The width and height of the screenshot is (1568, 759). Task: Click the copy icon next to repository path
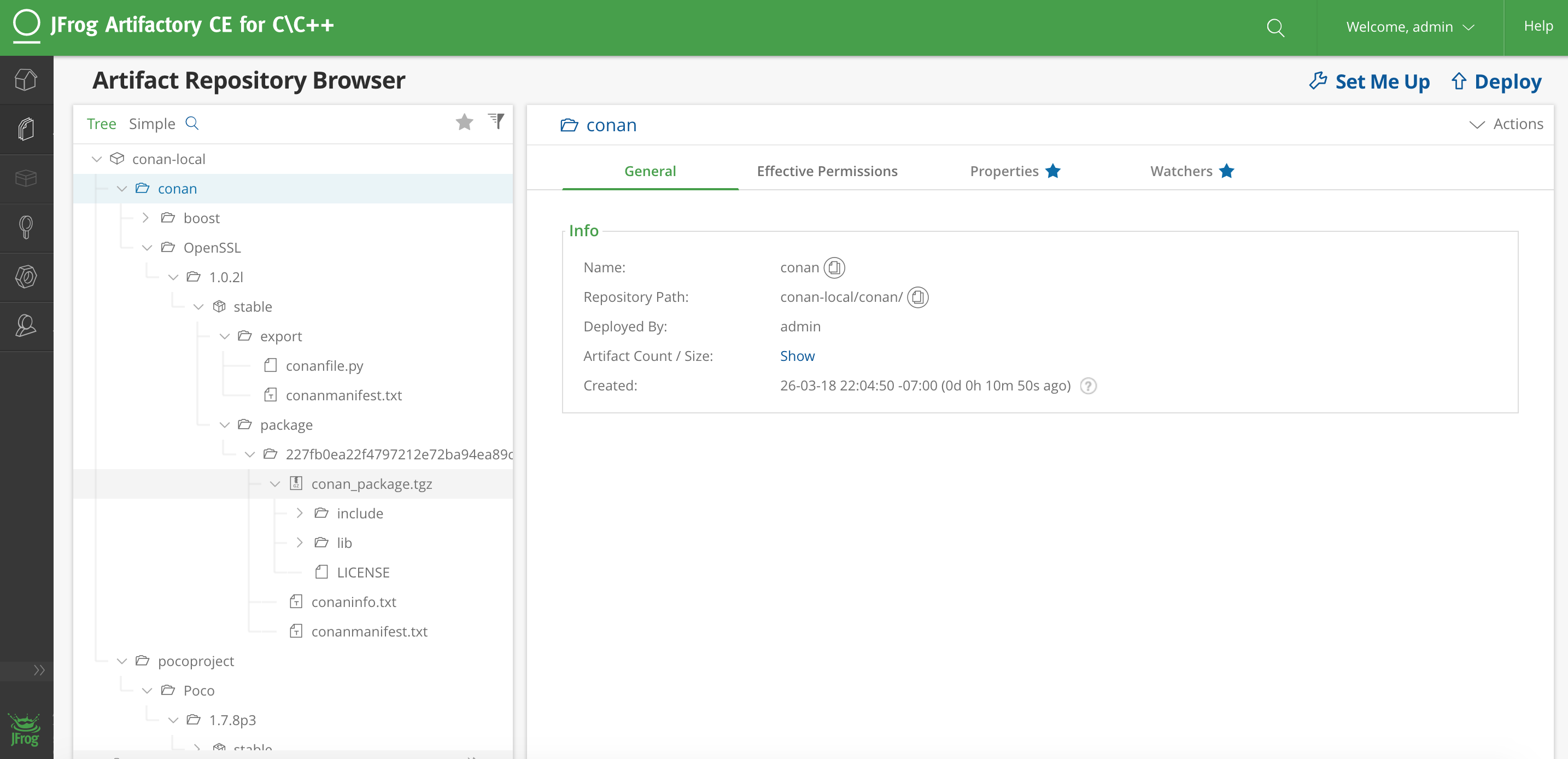coord(918,296)
